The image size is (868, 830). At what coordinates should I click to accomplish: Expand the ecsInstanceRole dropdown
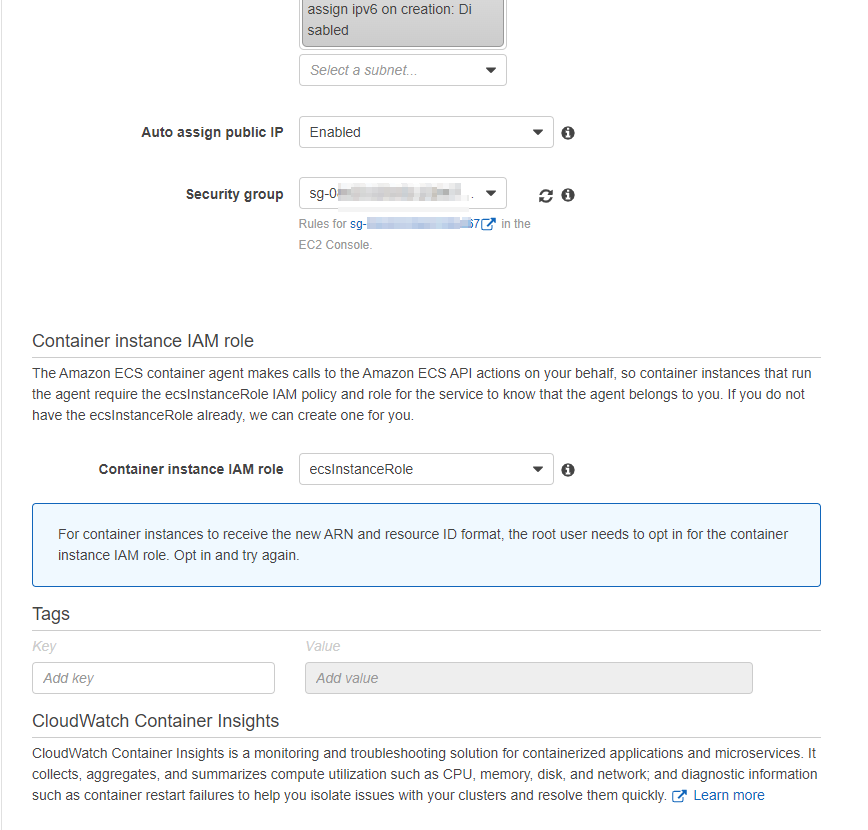426,470
